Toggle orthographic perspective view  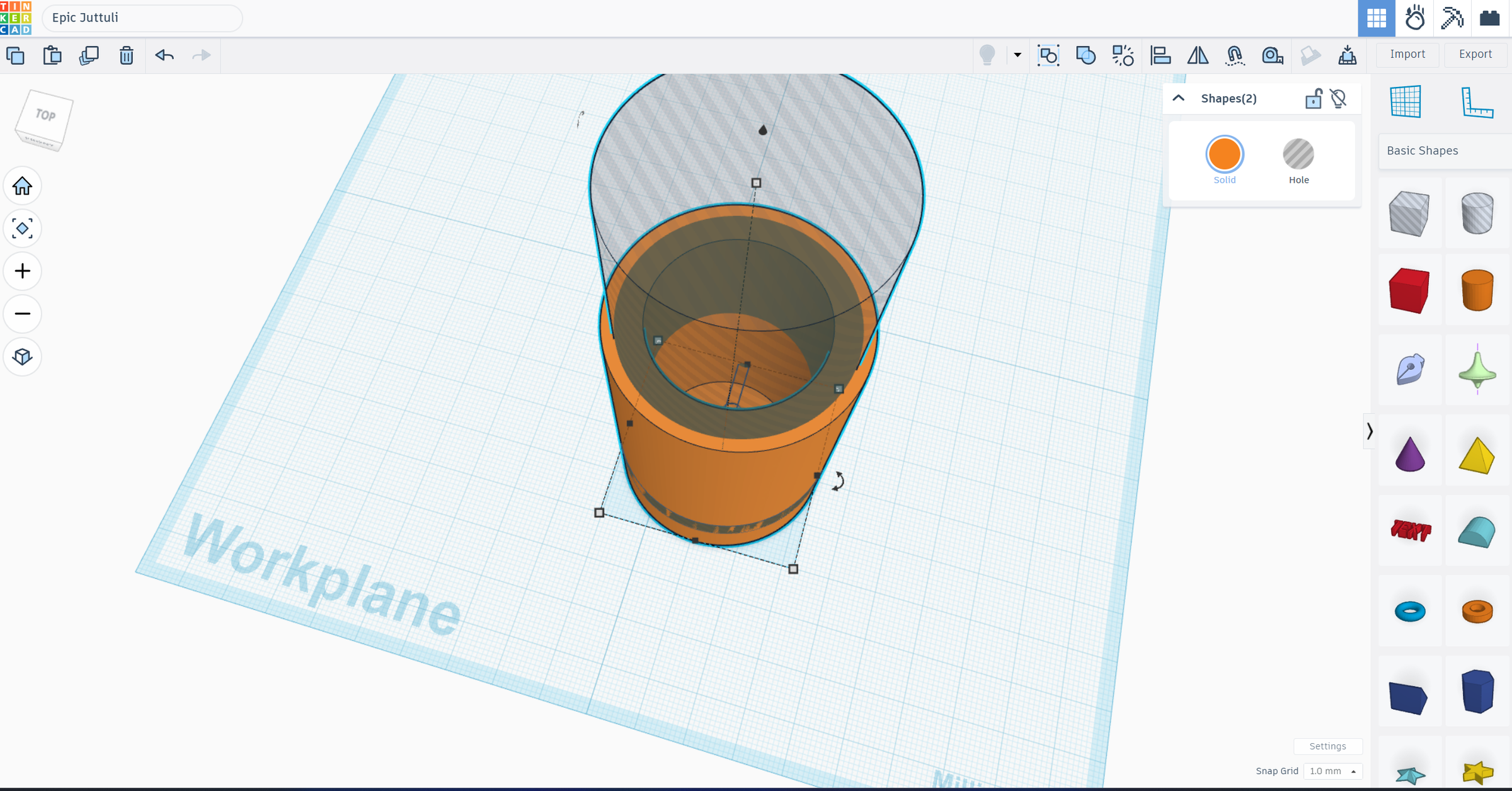tap(23, 356)
